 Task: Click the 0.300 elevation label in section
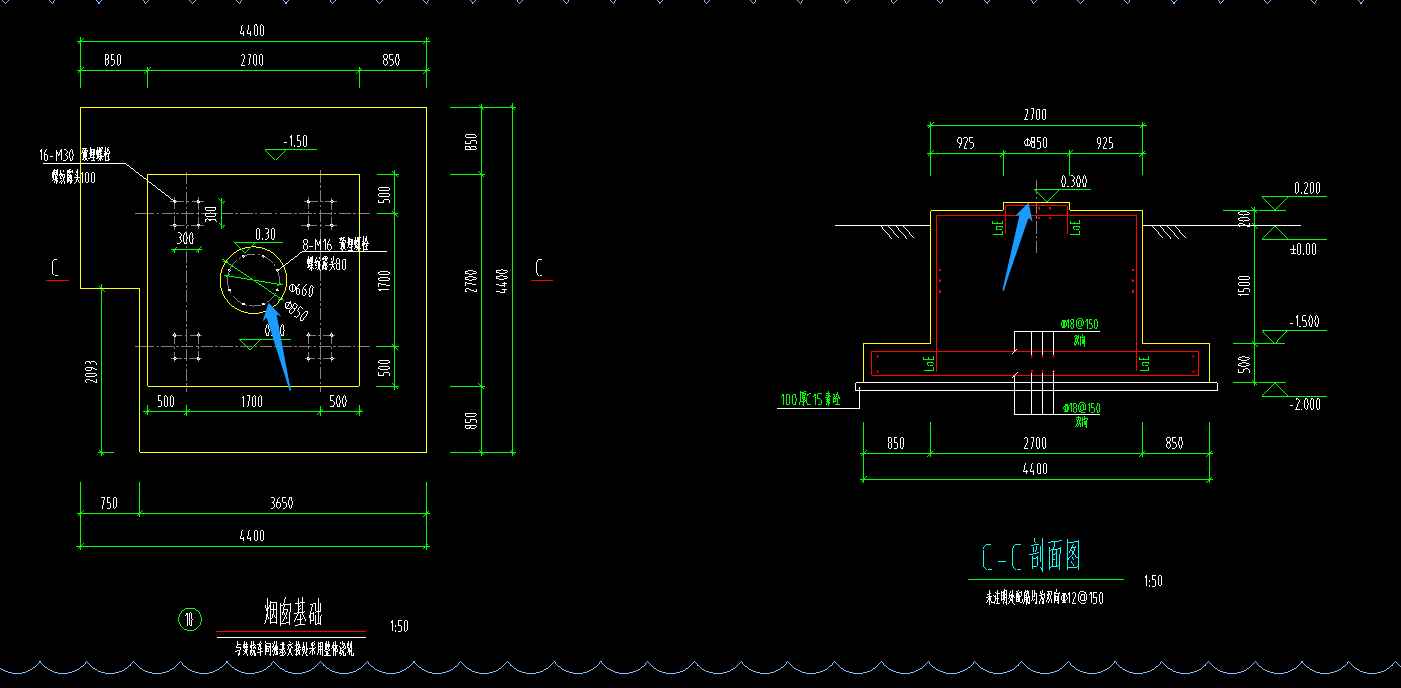(x=1074, y=182)
